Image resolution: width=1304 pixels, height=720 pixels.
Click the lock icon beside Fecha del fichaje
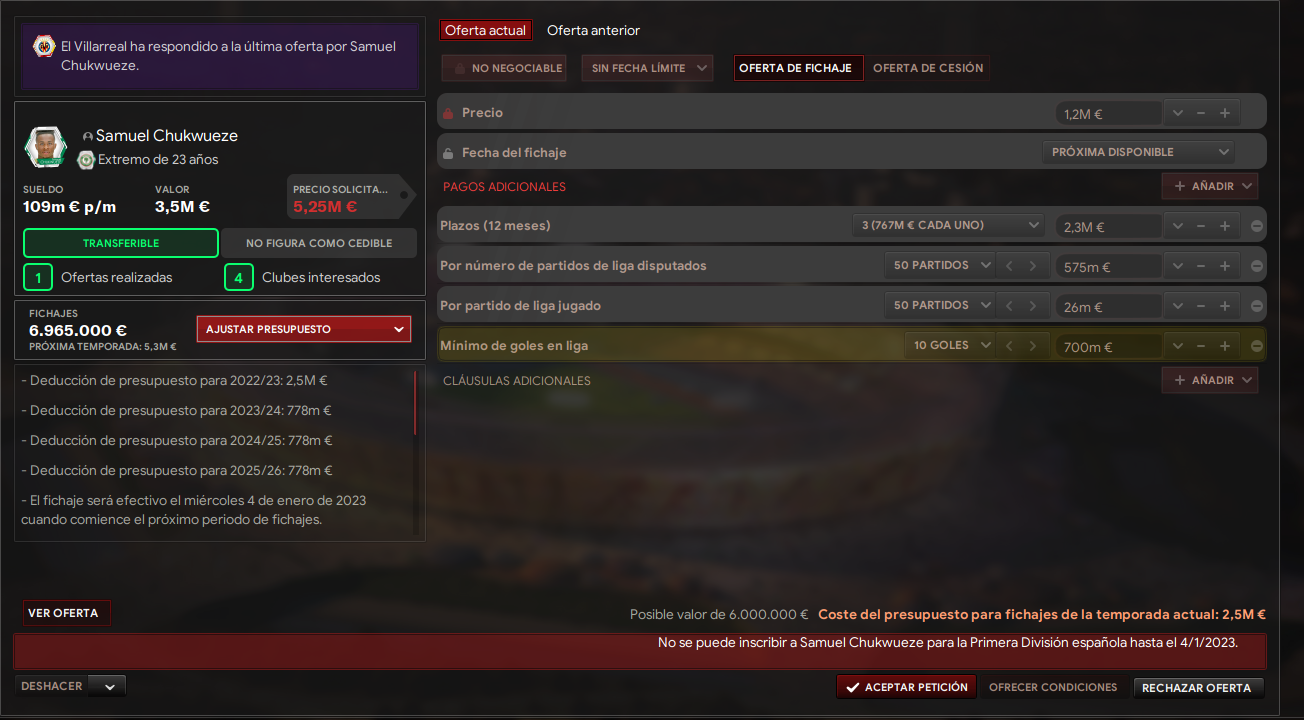448,153
